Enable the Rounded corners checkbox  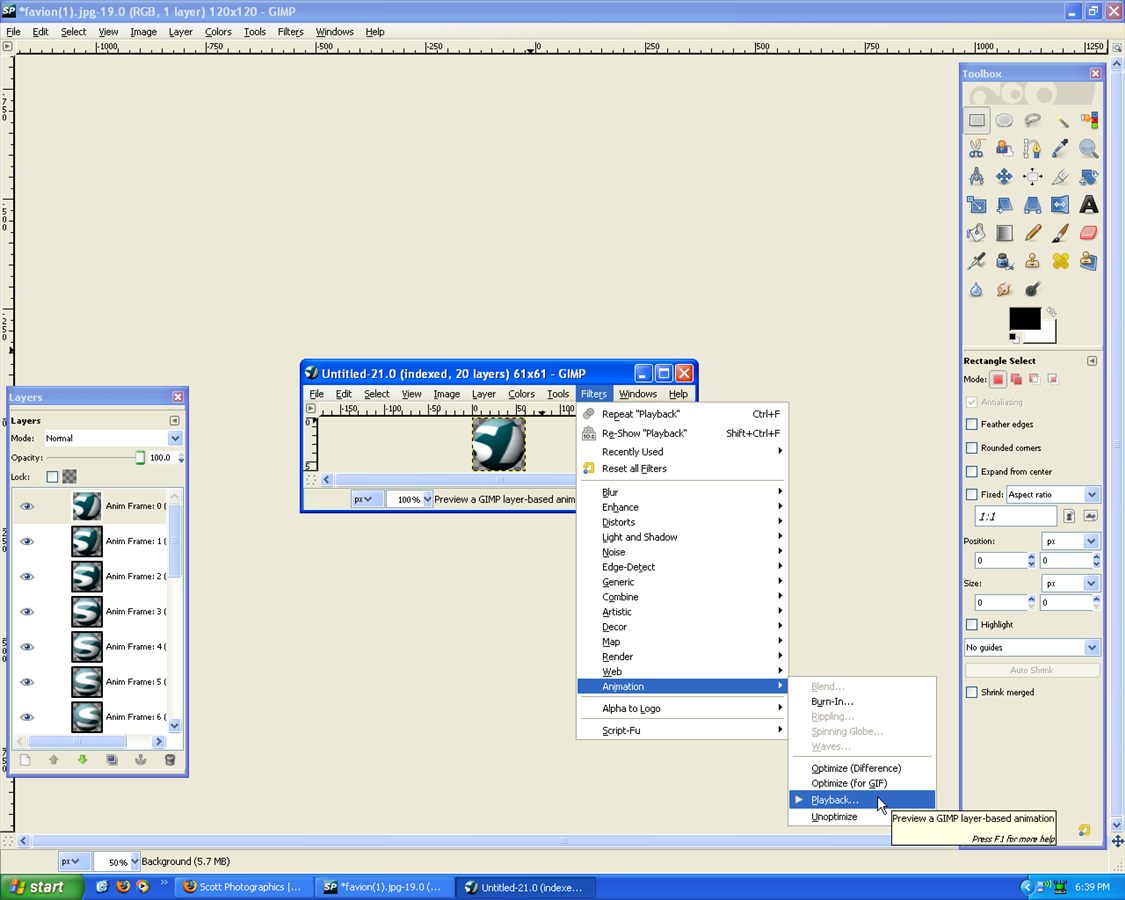971,448
